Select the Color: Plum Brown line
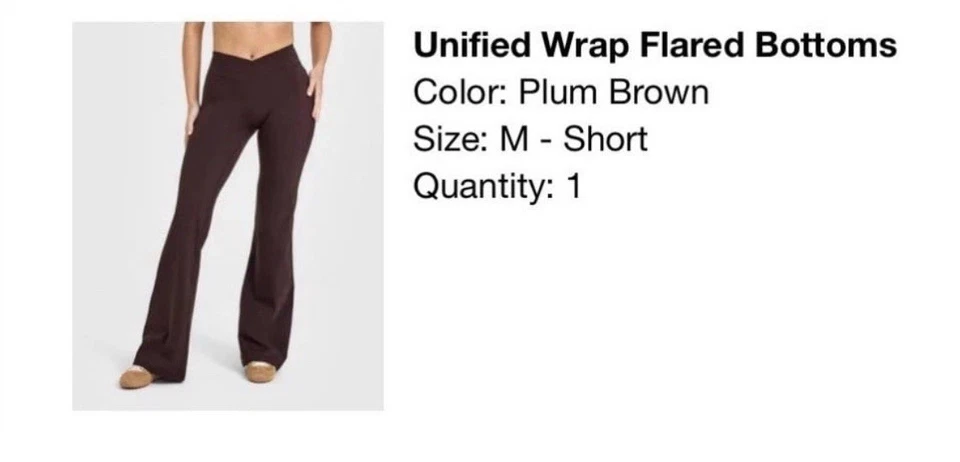 click(561, 92)
